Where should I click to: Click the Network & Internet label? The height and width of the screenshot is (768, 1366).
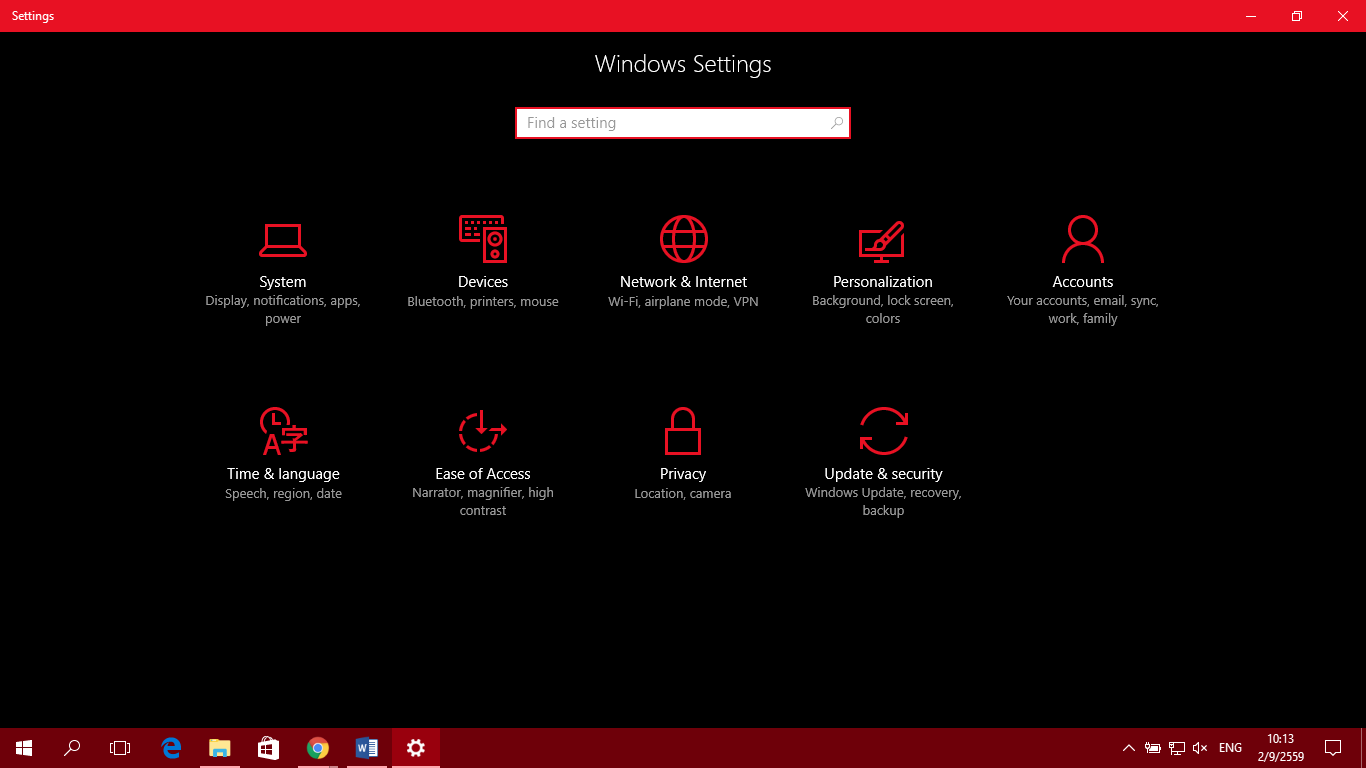pos(683,282)
